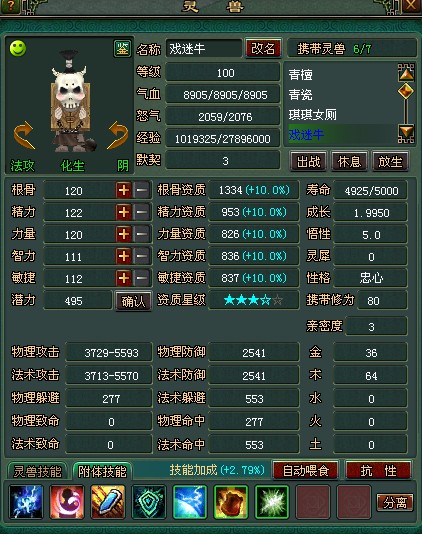422x534 pixels.
Task: Click the 出战 deploy button
Action: [309, 162]
